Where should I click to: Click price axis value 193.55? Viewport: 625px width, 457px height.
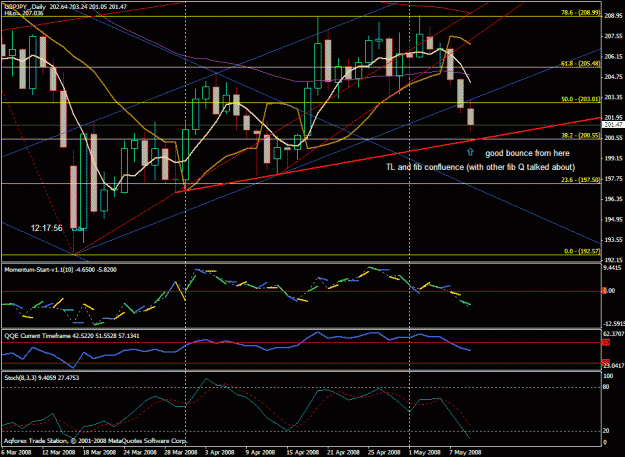click(x=613, y=239)
